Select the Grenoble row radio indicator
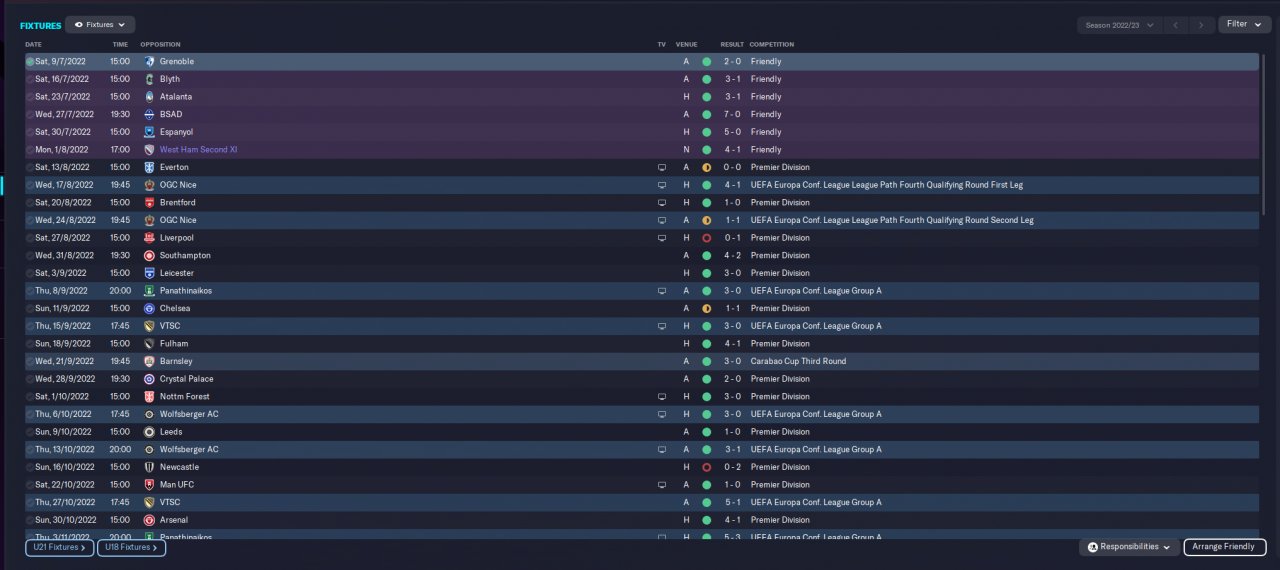1280x570 pixels. point(30,62)
